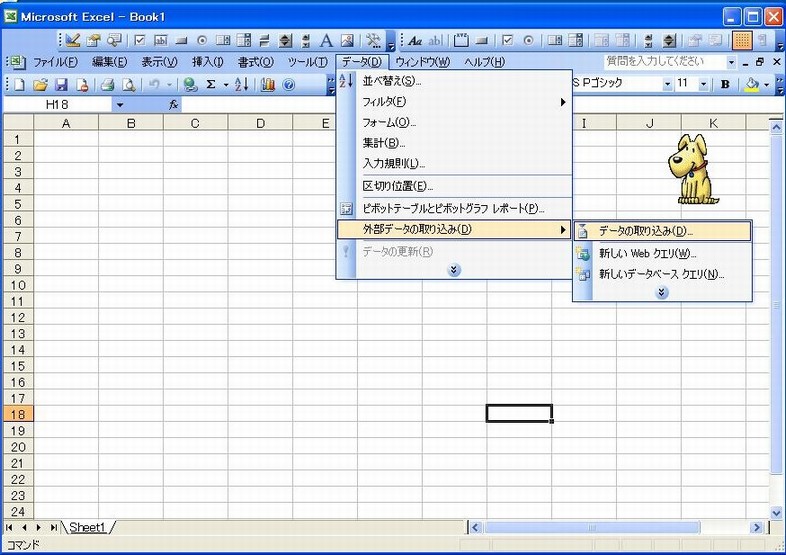
Task: Click the 質問を入力してください help box
Action: point(665,62)
